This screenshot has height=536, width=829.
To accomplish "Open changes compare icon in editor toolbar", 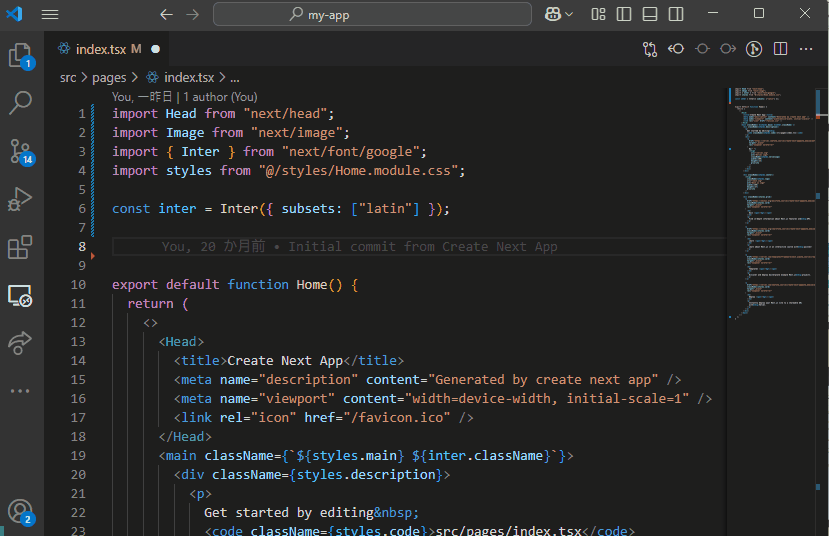I will (x=650, y=49).
